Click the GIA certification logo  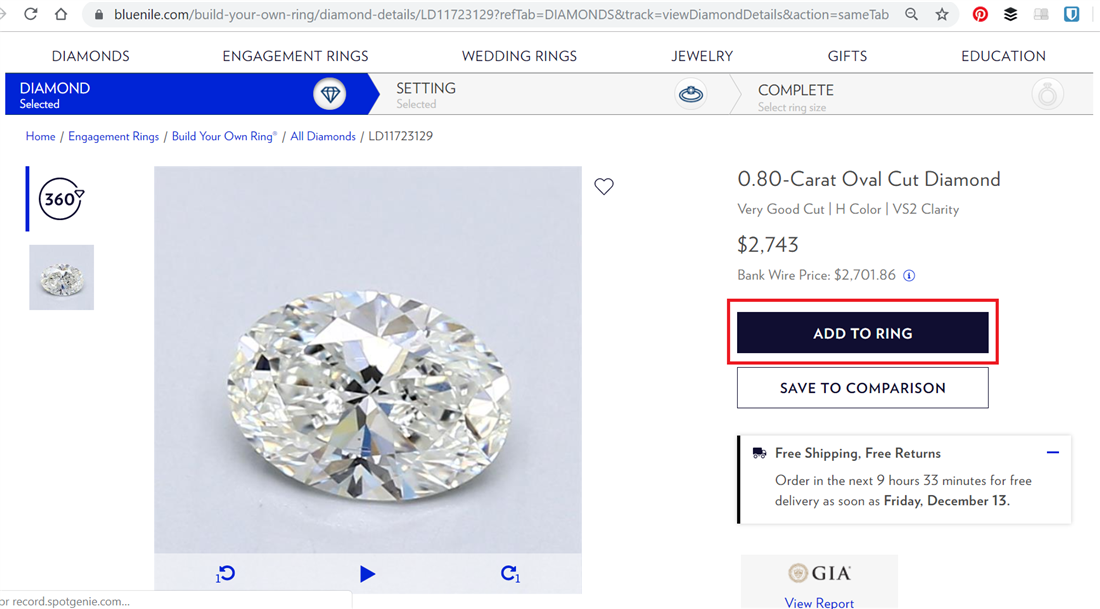pos(819,572)
